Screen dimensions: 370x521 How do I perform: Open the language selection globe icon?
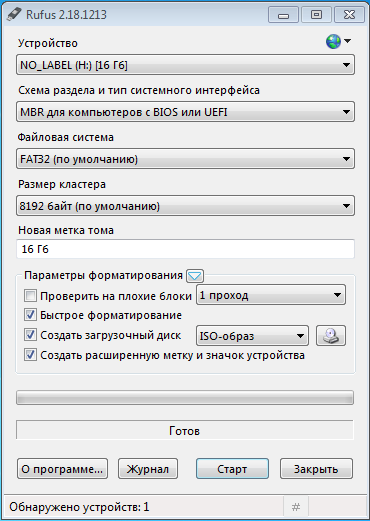(x=334, y=42)
